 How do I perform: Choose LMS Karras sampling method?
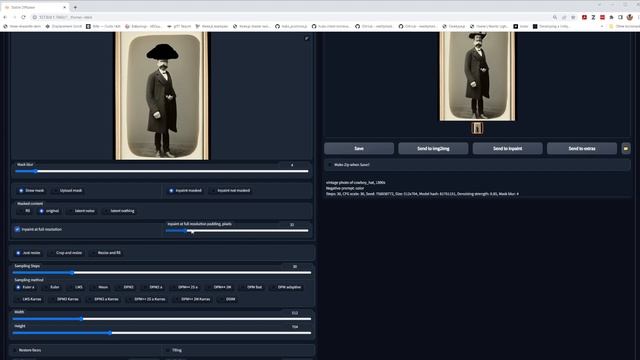(29, 299)
